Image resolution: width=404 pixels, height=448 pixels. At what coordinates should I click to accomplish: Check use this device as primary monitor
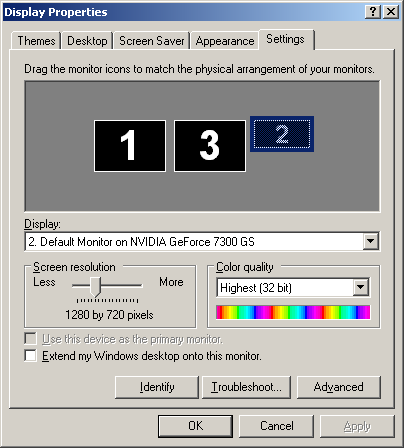click(x=30, y=339)
